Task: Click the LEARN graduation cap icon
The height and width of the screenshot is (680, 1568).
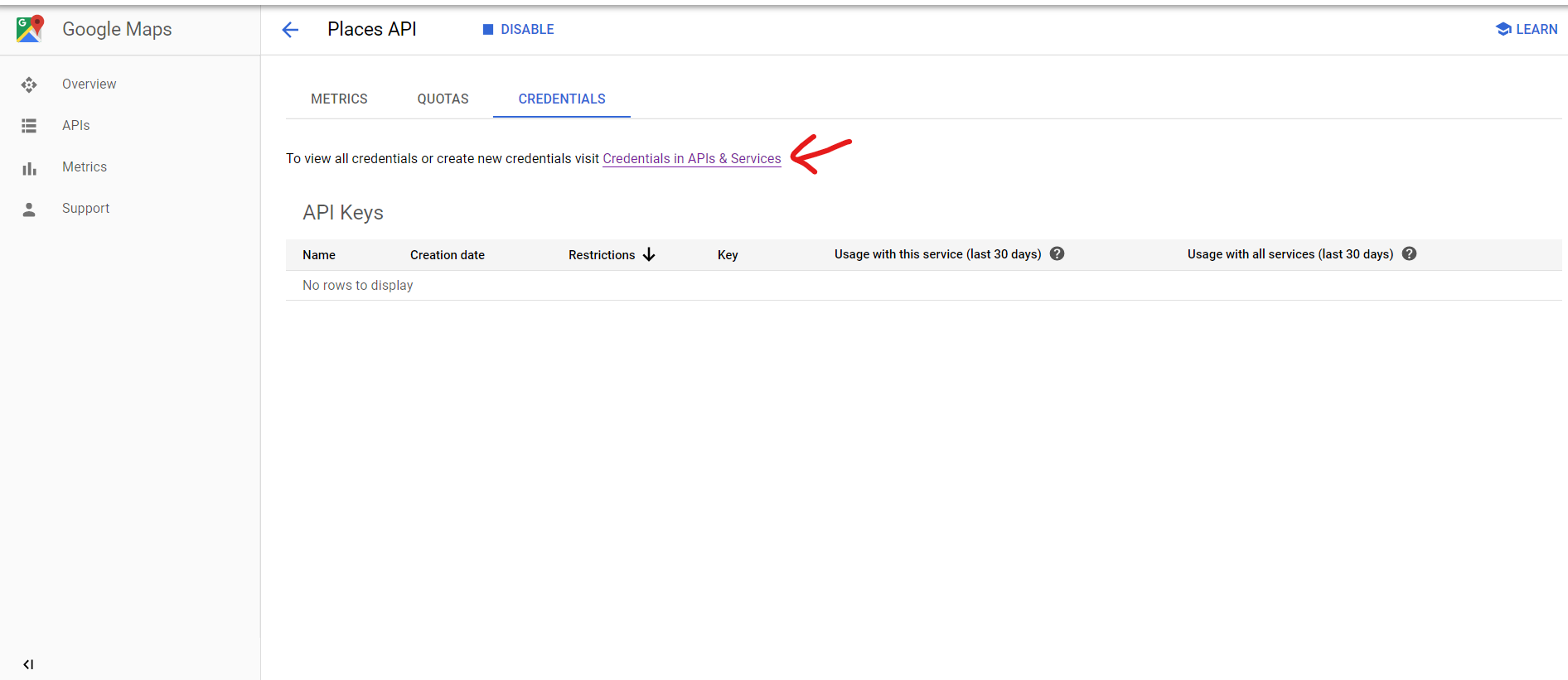Action: (1503, 29)
